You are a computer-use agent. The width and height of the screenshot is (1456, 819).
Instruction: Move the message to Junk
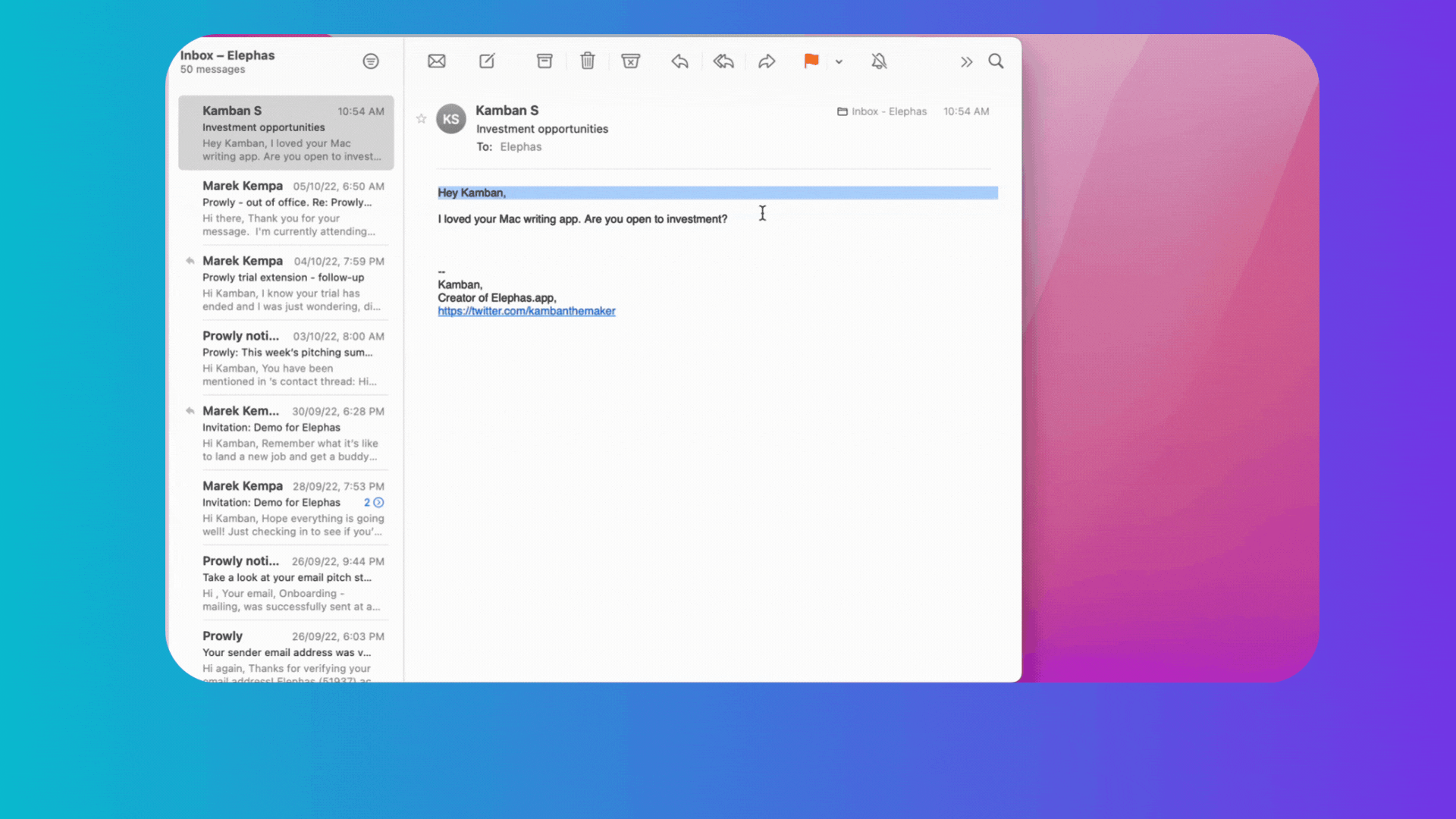[631, 61]
